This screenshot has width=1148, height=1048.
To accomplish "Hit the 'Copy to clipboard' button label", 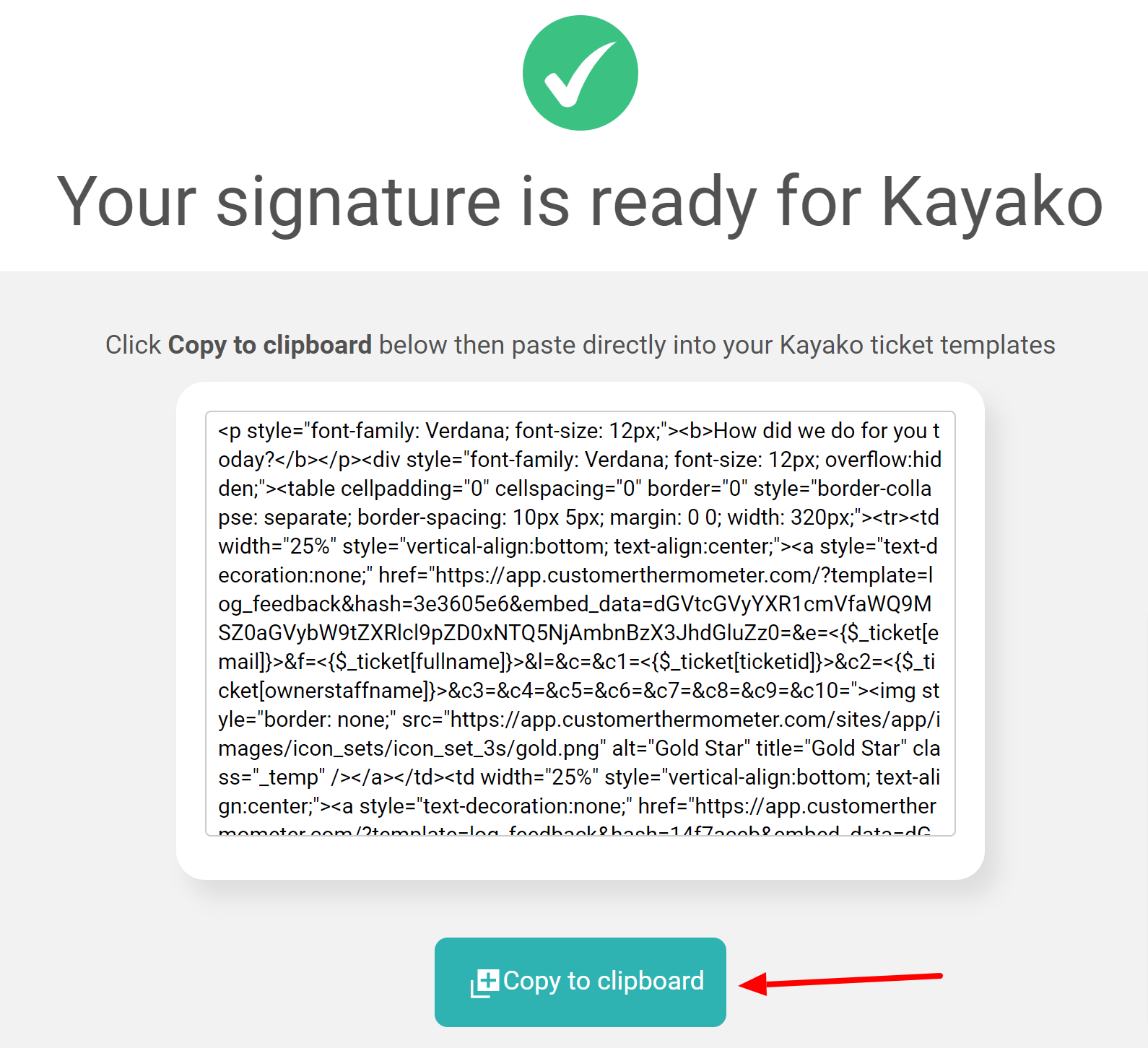I will pos(604,981).
